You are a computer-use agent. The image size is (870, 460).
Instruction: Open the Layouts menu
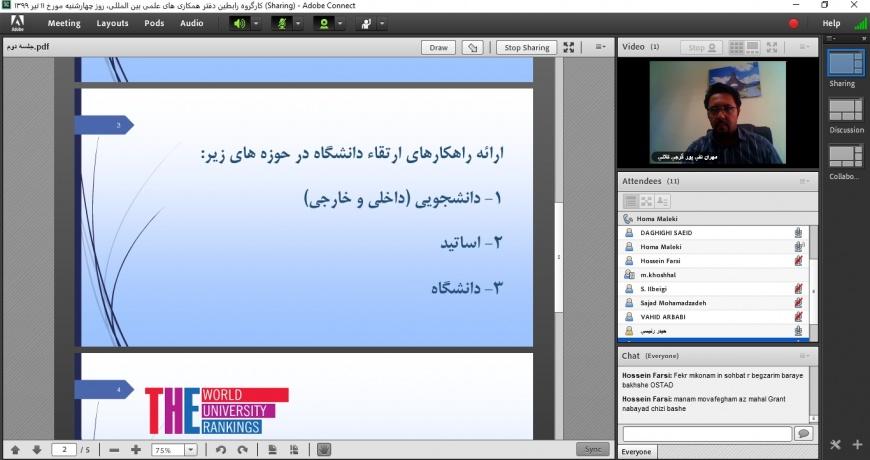[x=112, y=23]
